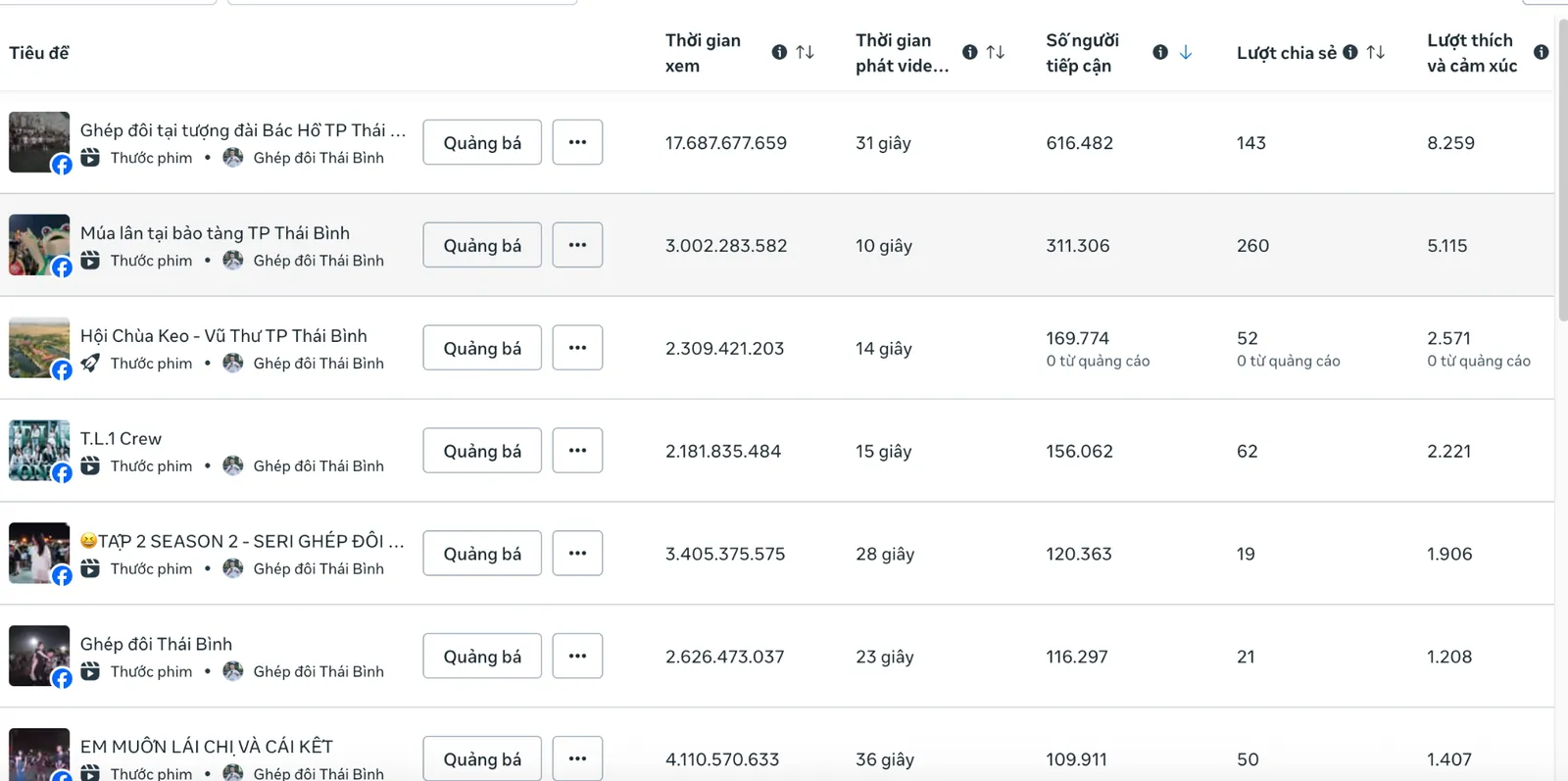This screenshot has width=1568, height=781.
Task: Open title Hội Chùa Keo - Vũ Thư
Action: pos(223,336)
